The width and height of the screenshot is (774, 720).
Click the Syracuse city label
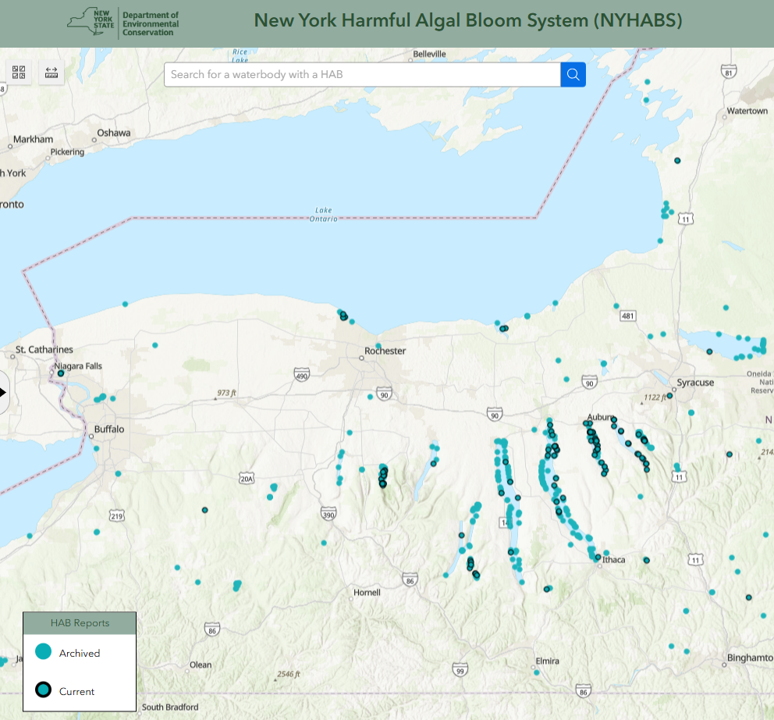[695, 383]
